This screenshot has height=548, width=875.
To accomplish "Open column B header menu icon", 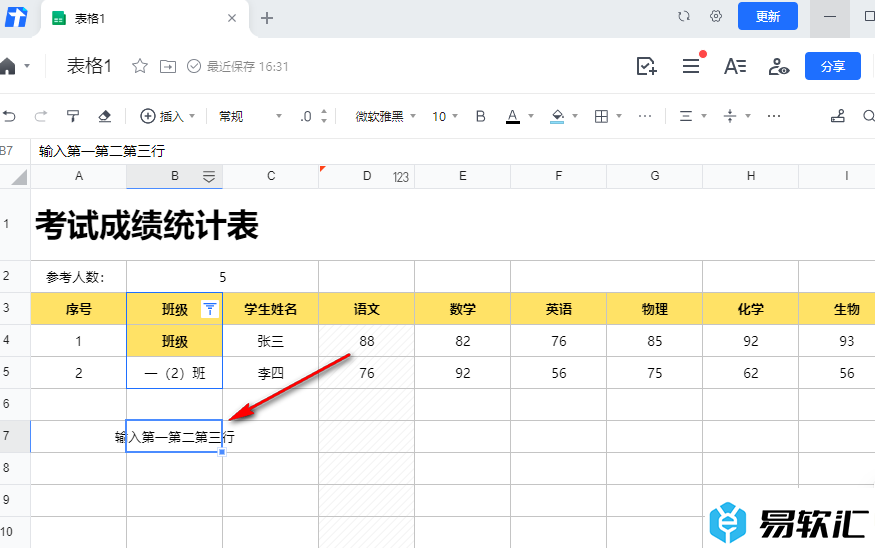I will click(209, 177).
